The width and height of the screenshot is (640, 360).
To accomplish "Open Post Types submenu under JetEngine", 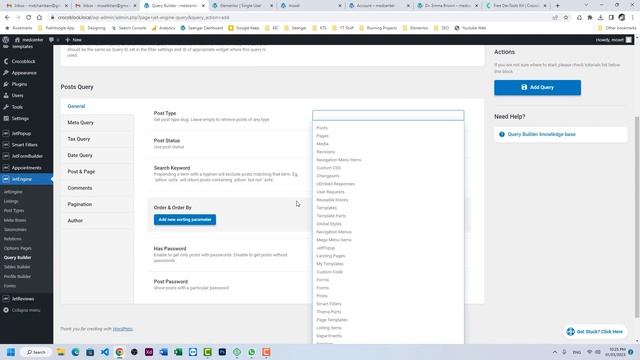I will (x=14, y=211).
